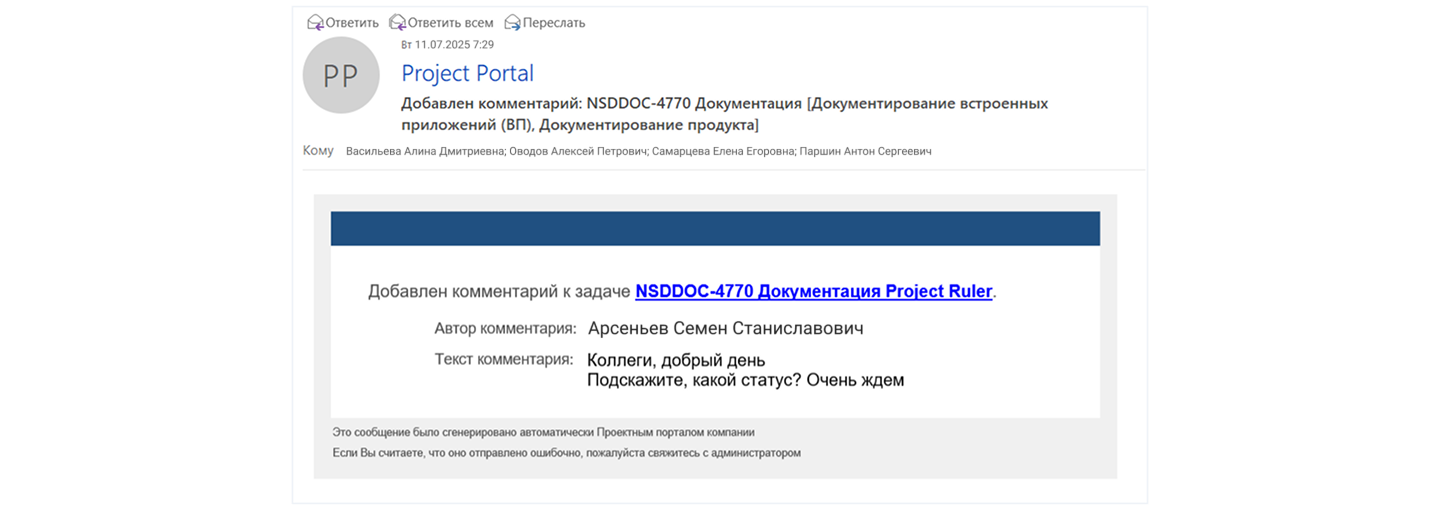1440x510 pixels.
Task: Click the comment line asking какой статус
Action: click(745, 380)
